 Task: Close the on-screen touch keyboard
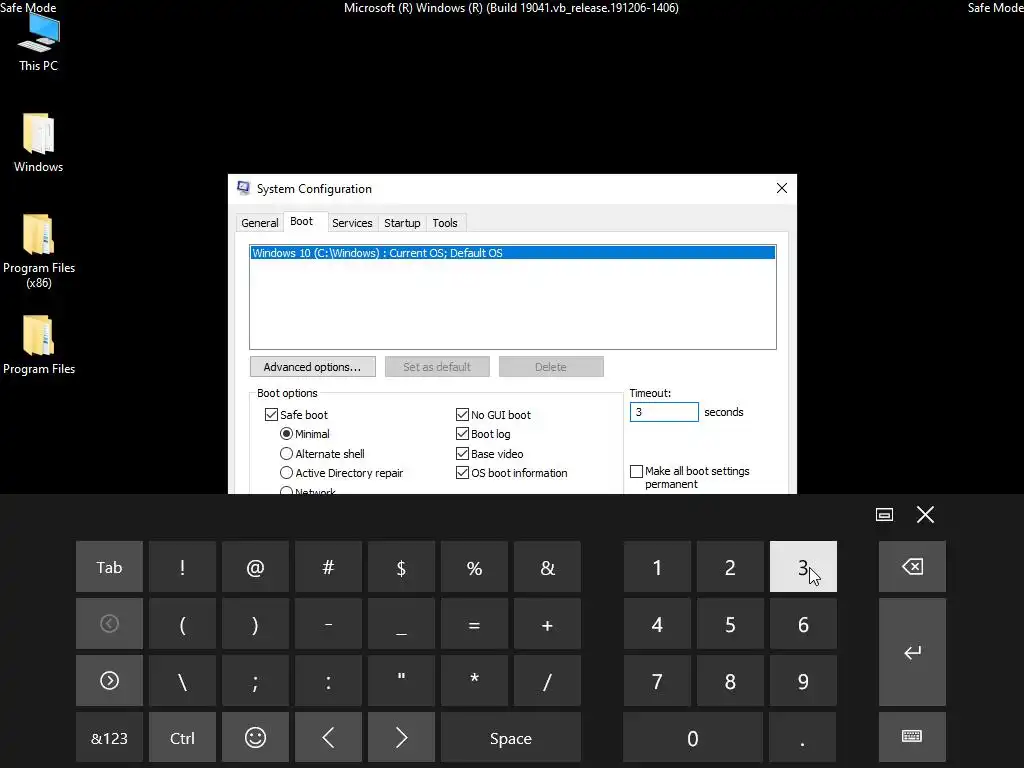[925, 515]
